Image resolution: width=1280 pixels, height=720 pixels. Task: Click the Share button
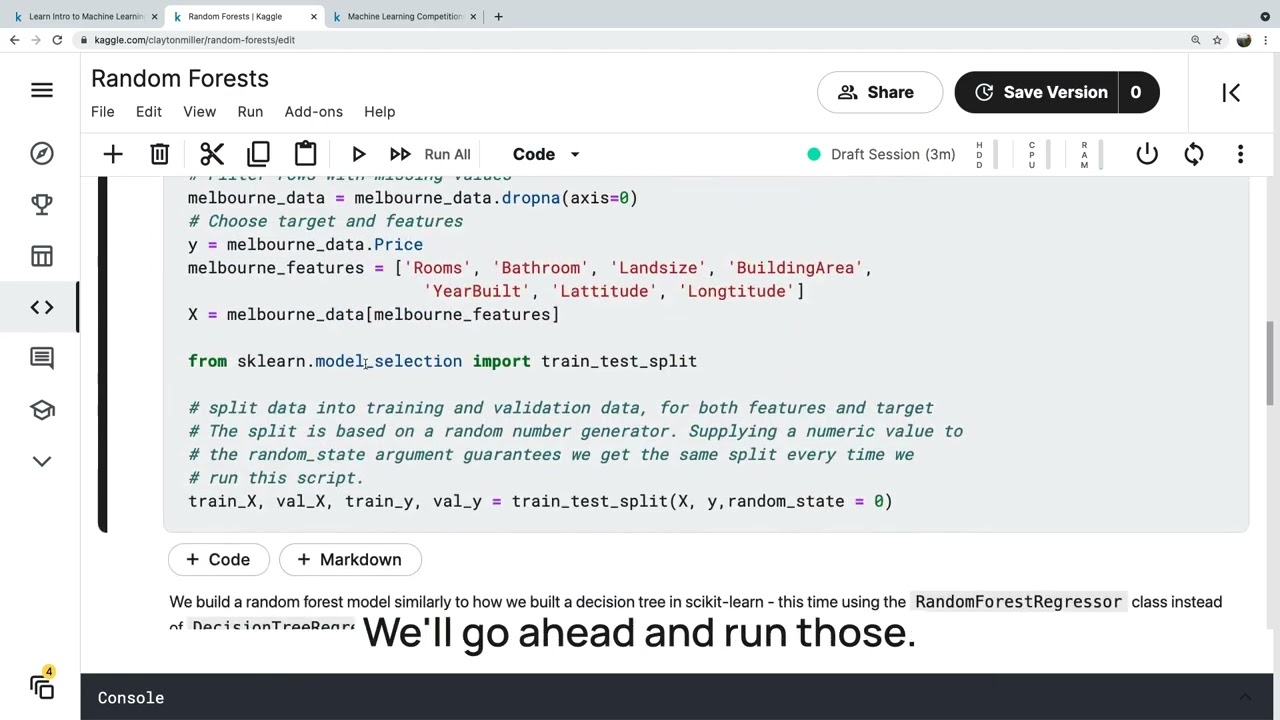point(879,92)
